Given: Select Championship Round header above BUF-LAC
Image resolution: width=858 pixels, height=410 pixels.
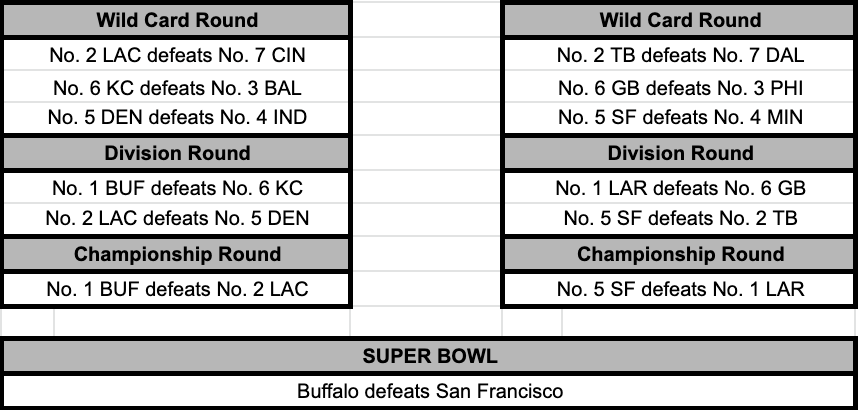Looking at the screenshot, I should 177,254.
